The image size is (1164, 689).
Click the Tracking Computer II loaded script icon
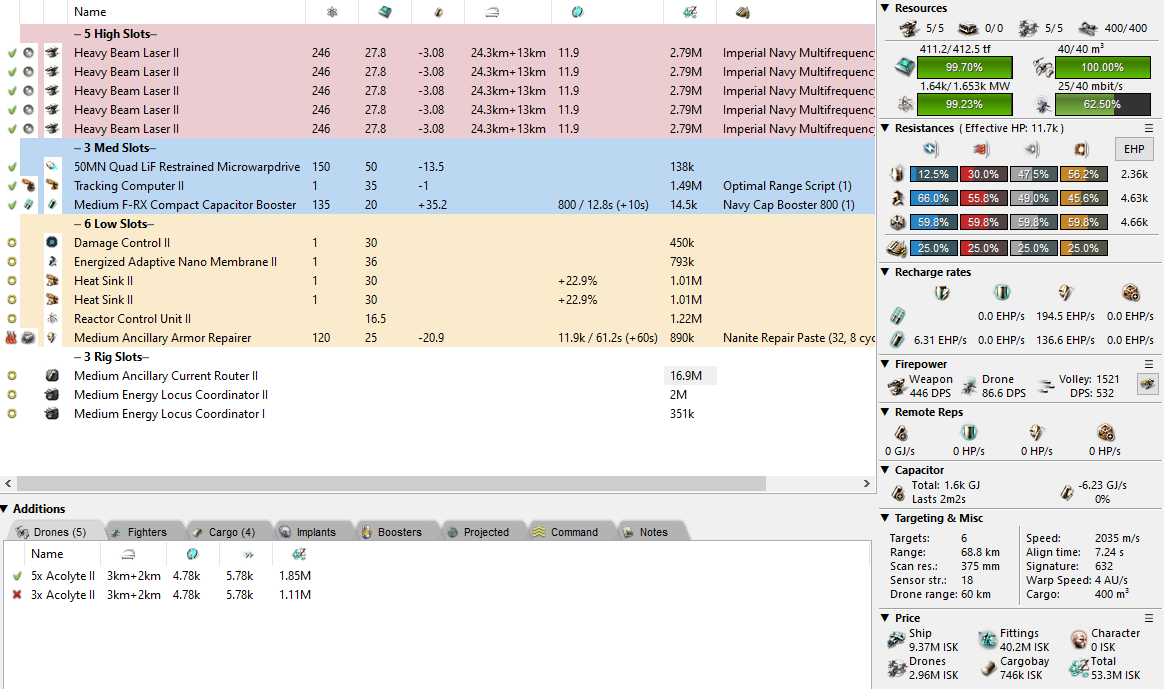(x=29, y=186)
